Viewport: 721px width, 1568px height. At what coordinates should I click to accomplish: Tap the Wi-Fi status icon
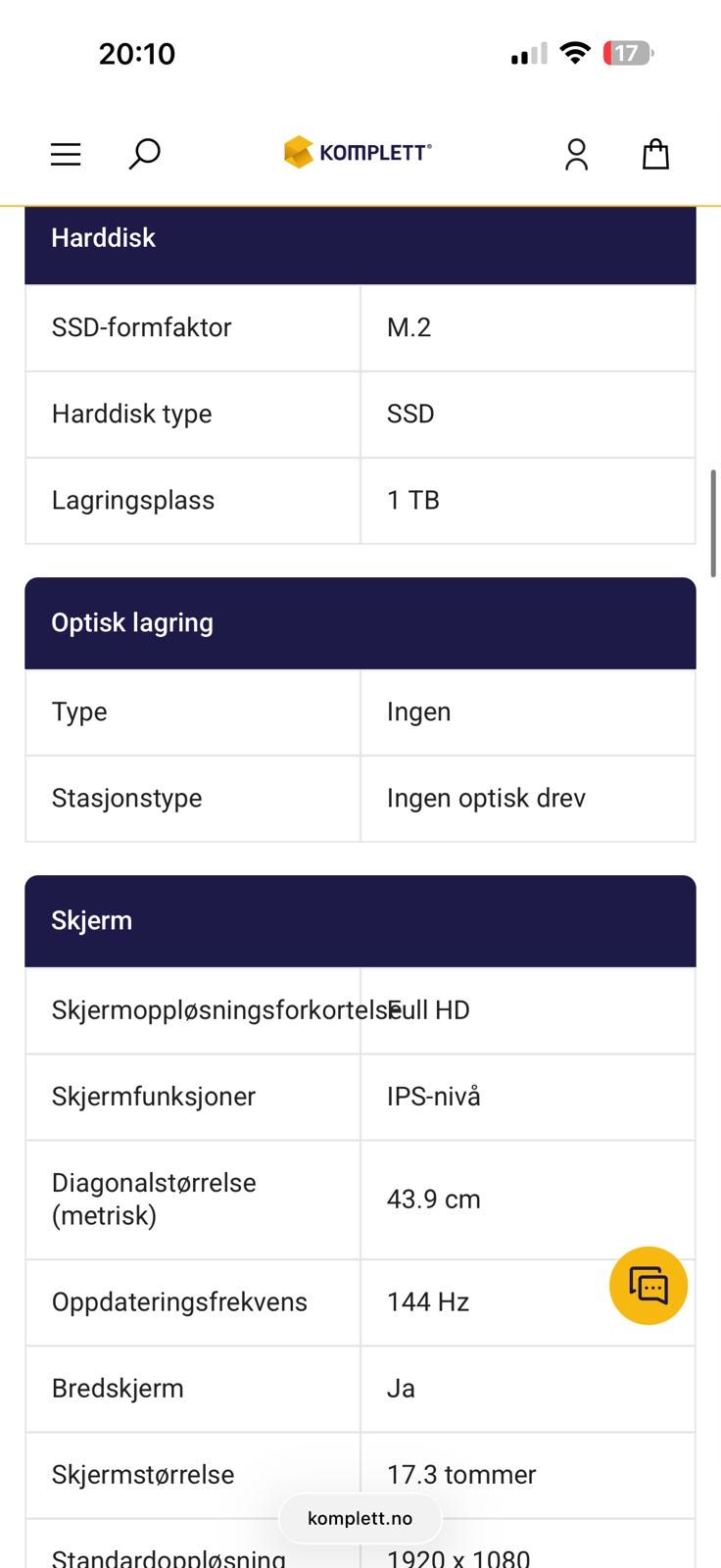click(575, 53)
